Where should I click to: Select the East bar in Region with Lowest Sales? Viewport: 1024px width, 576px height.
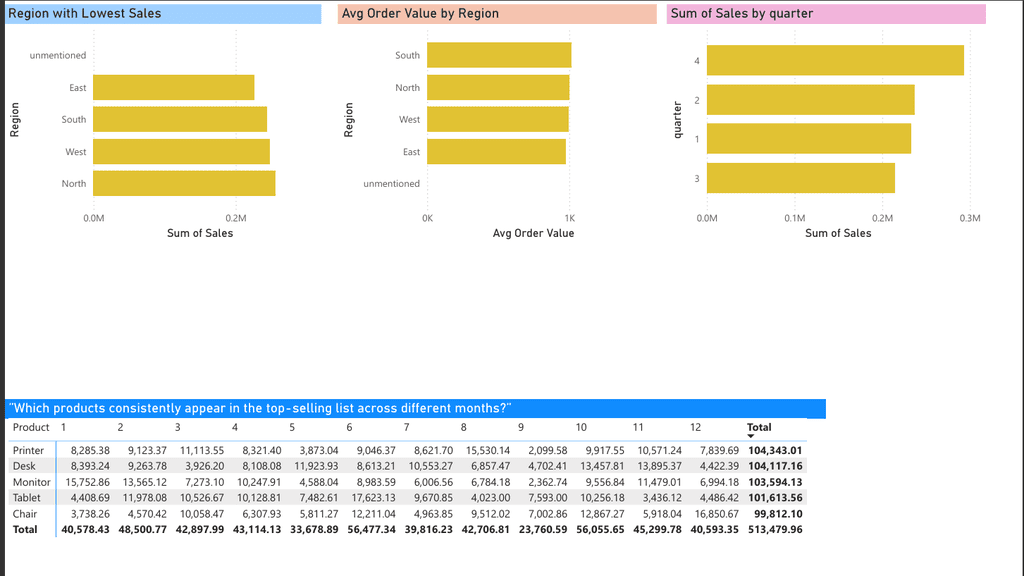pos(173,88)
